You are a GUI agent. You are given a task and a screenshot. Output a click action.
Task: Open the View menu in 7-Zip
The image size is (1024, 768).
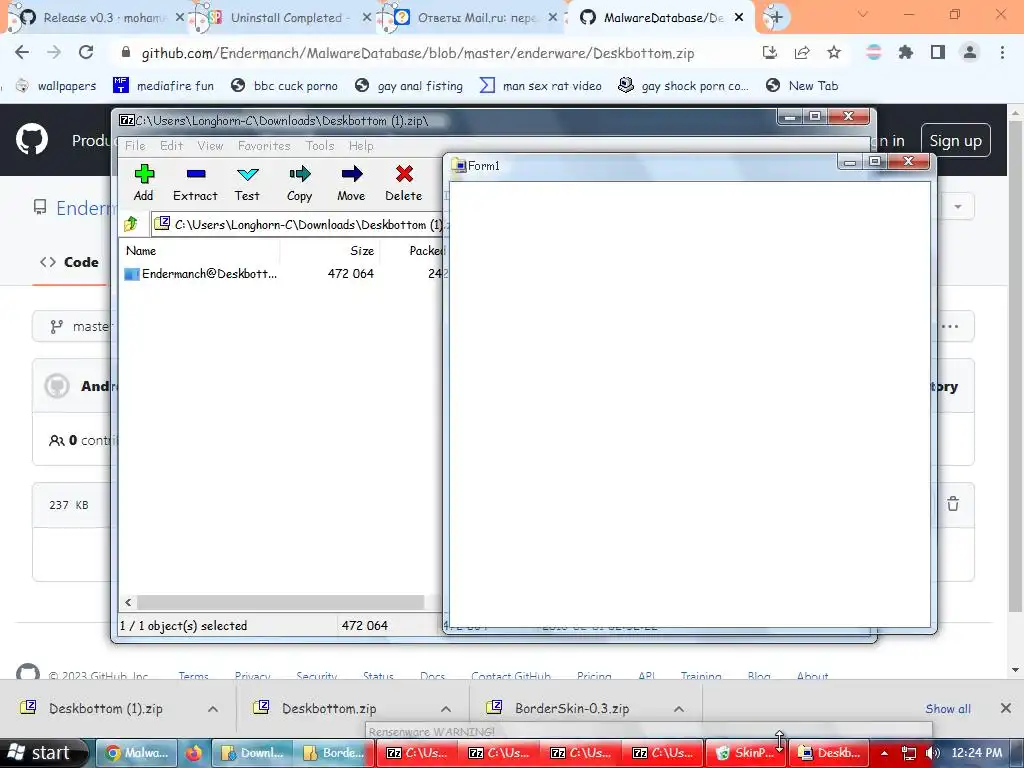[210, 146]
